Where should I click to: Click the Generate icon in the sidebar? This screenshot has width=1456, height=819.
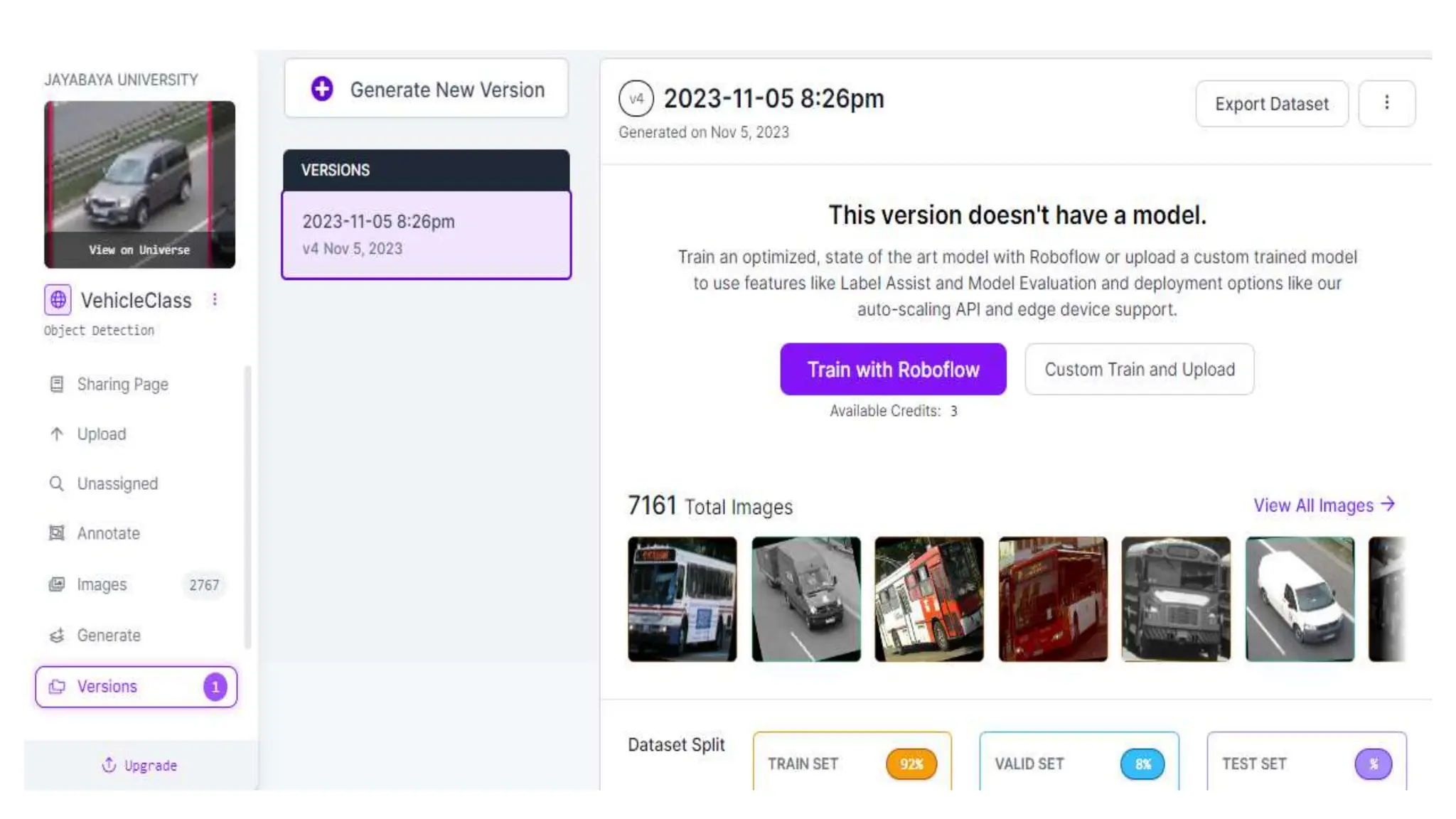(x=57, y=635)
